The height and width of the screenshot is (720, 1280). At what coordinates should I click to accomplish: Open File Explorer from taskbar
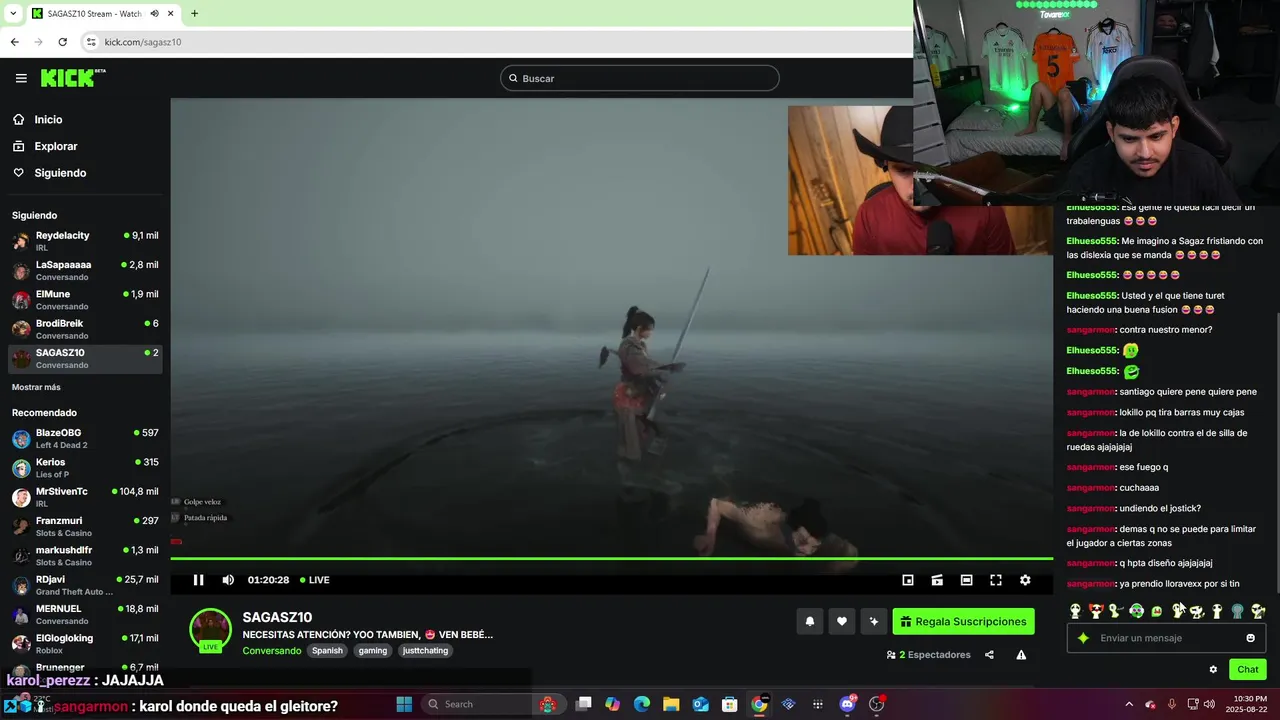tap(671, 704)
